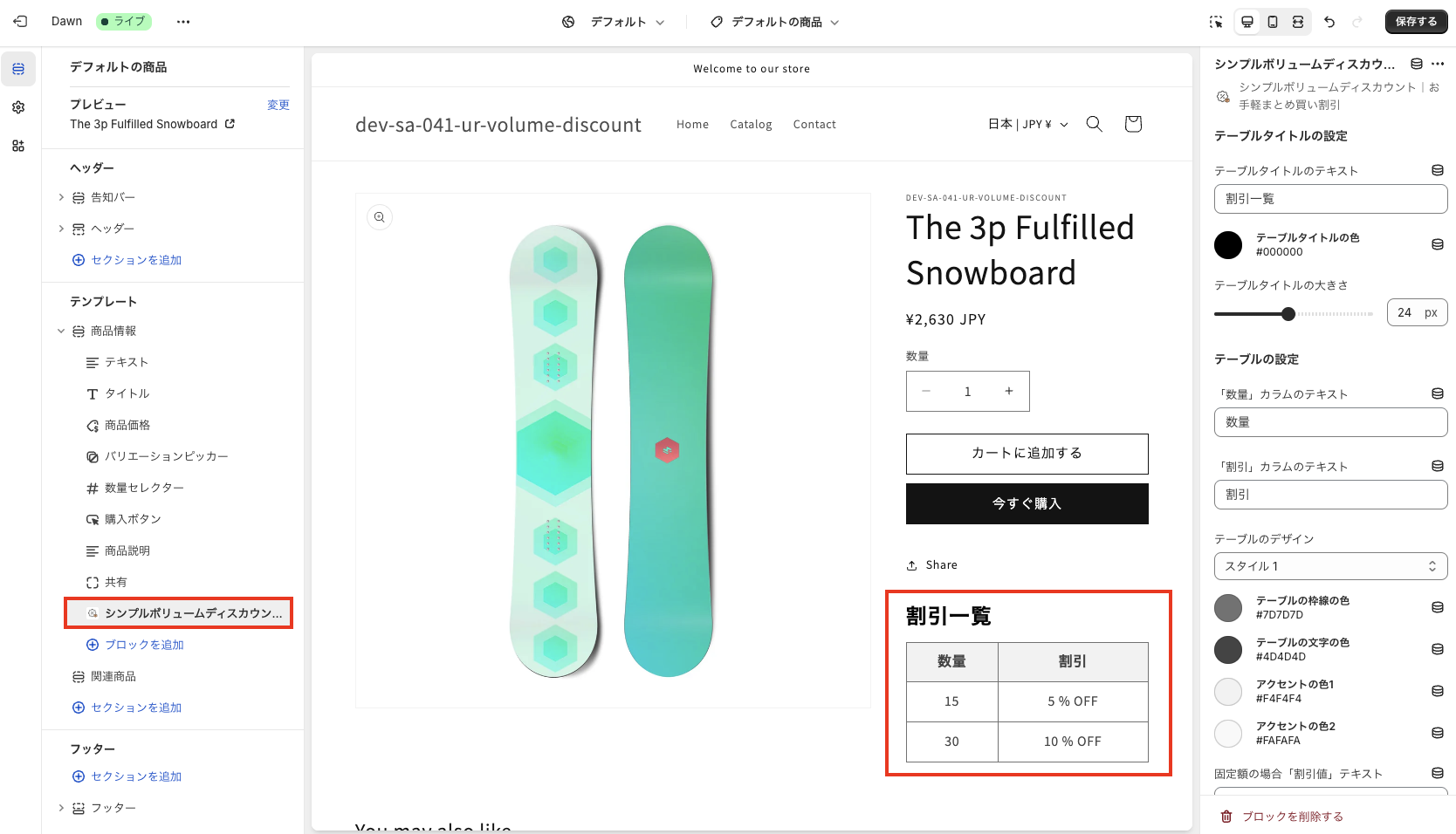Exit the theme editor via top-left arrow icon
1456x834 pixels.
click(20, 21)
